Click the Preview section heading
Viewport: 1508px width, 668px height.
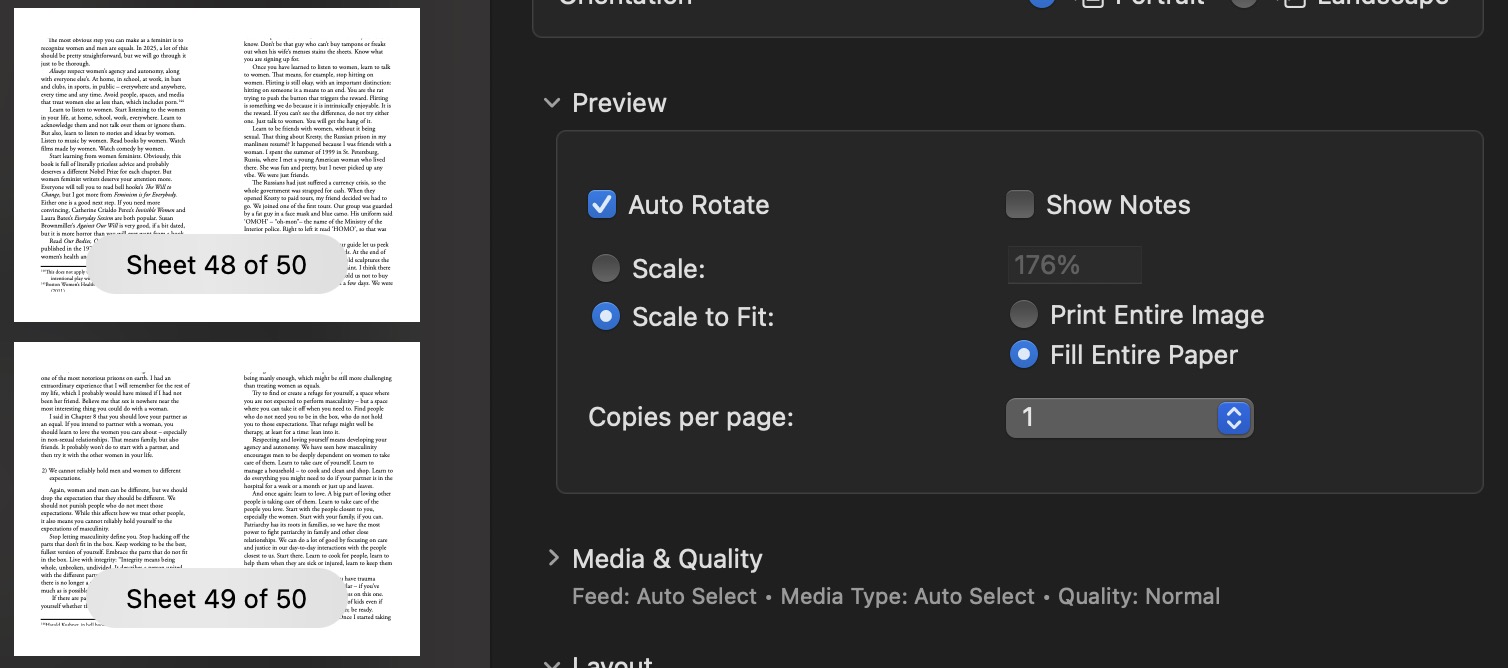click(619, 102)
